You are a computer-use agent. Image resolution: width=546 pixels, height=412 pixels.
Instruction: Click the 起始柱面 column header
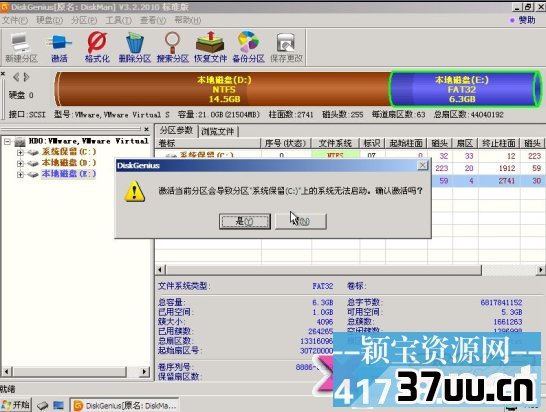click(406, 143)
